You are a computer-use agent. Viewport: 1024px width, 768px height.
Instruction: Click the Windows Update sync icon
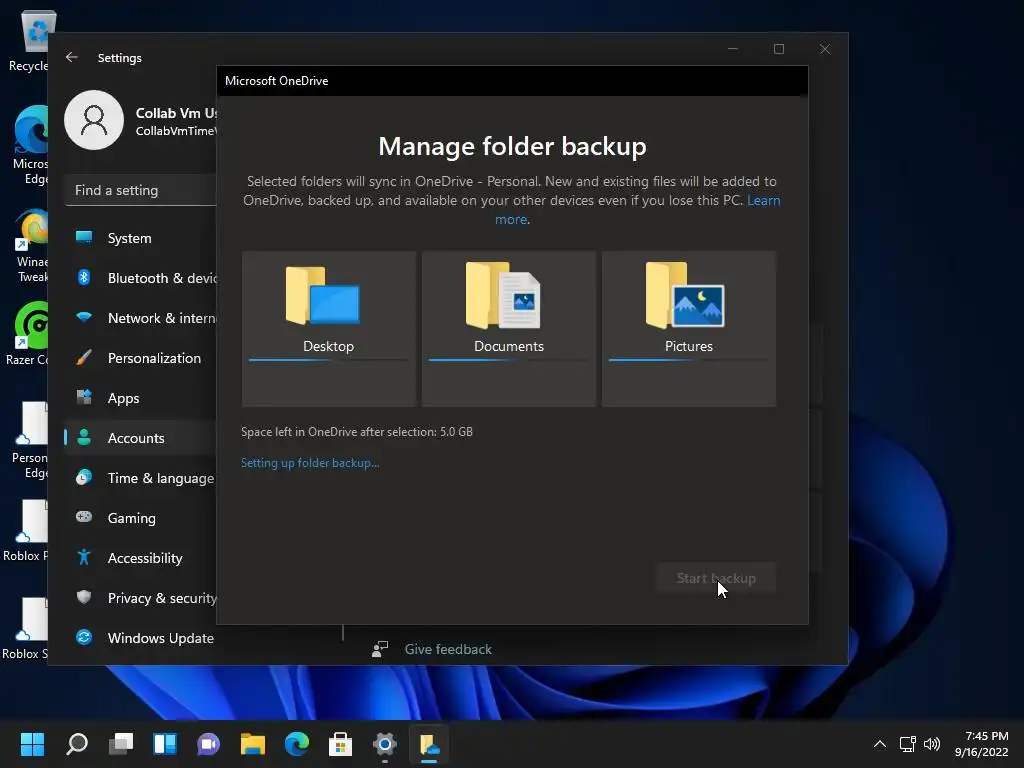click(84, 637)
